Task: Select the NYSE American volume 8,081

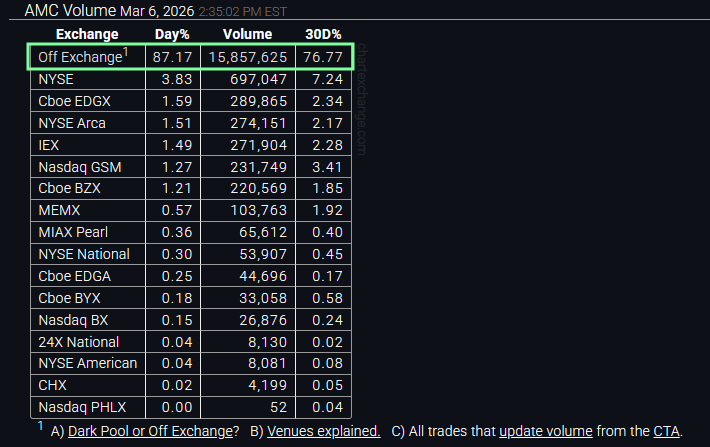Action: pyautogui.click(x=268, y=363)
